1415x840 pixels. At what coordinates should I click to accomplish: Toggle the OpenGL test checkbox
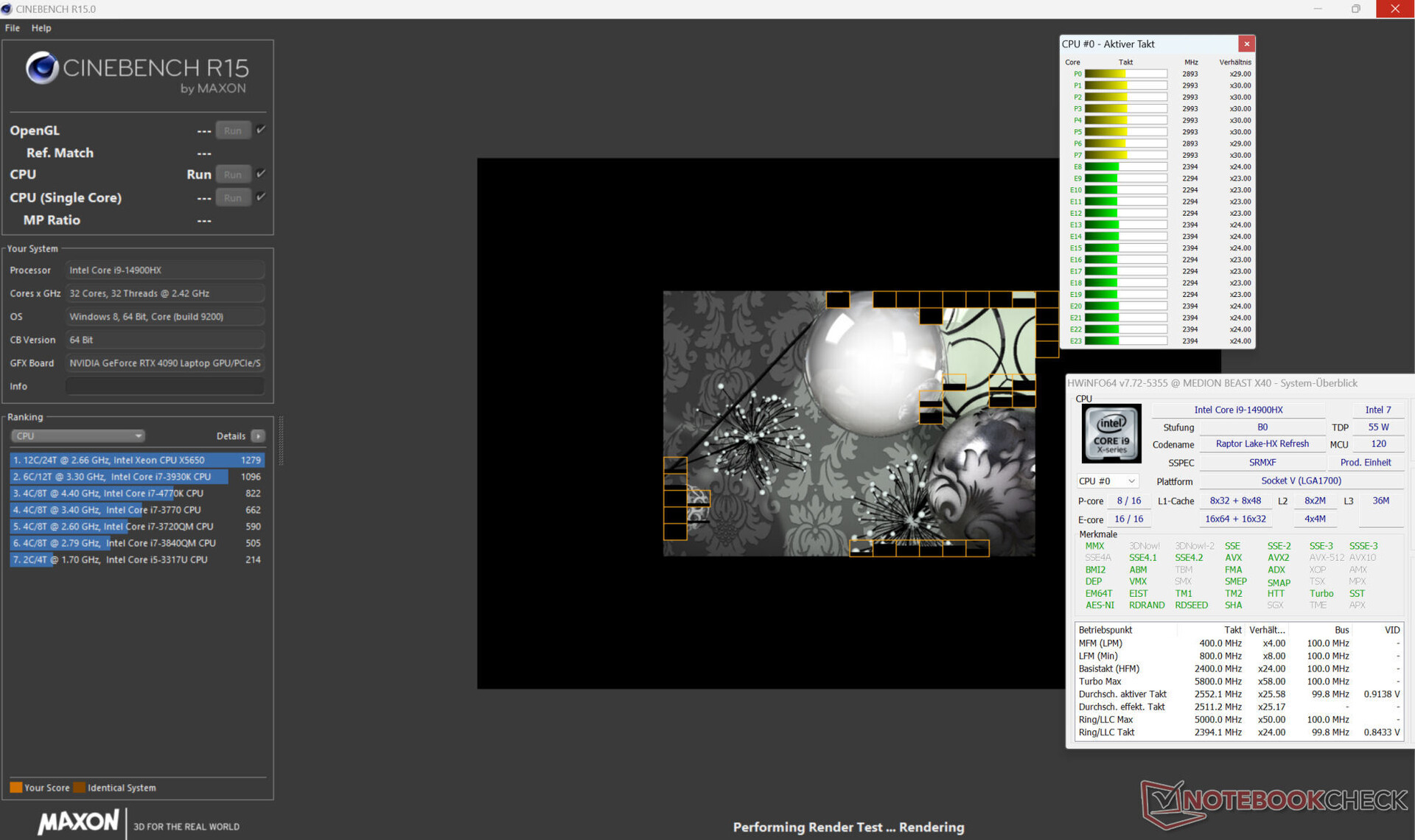(261, 130)
